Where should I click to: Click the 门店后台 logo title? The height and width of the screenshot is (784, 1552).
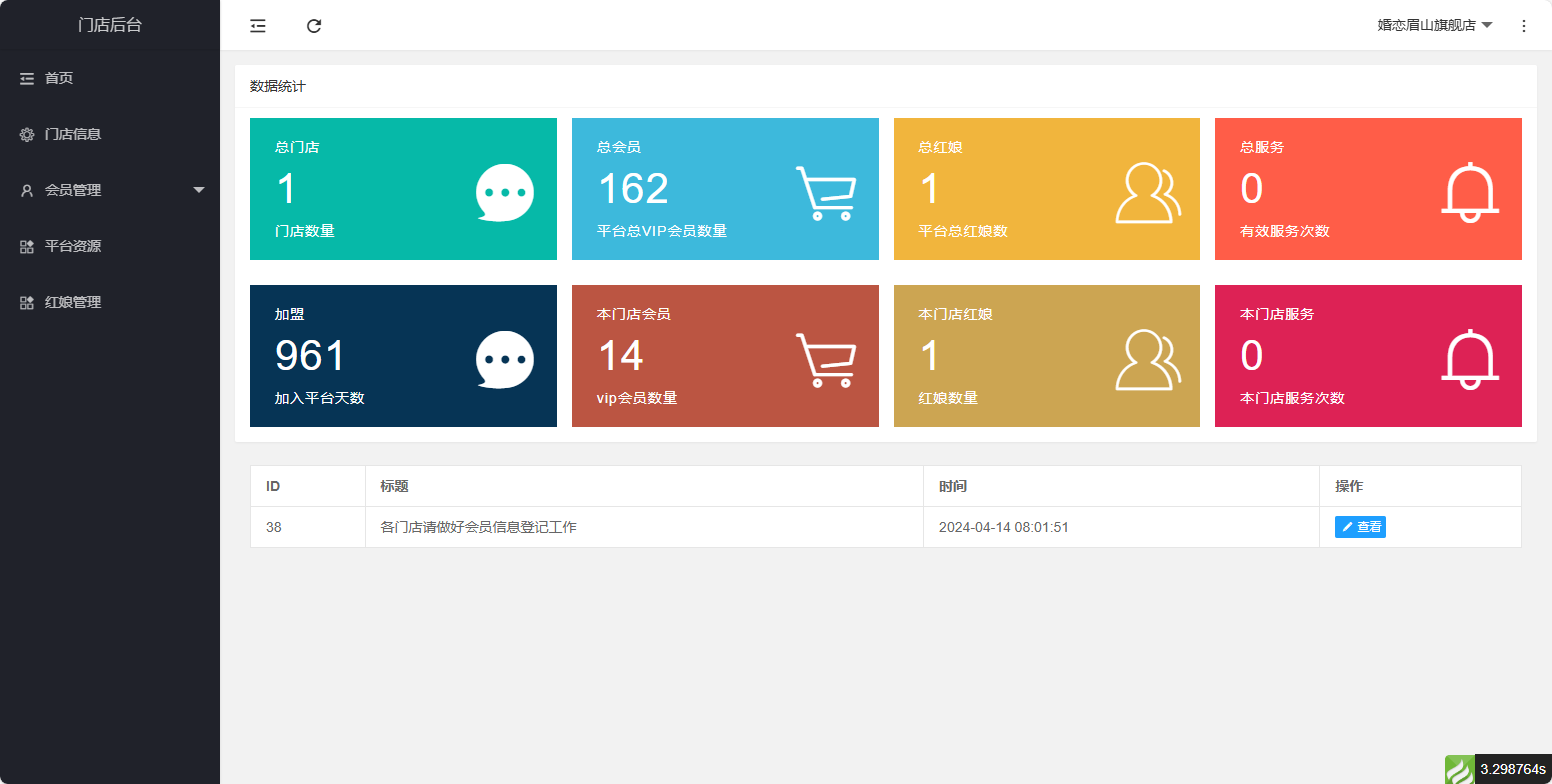(110, 25)
